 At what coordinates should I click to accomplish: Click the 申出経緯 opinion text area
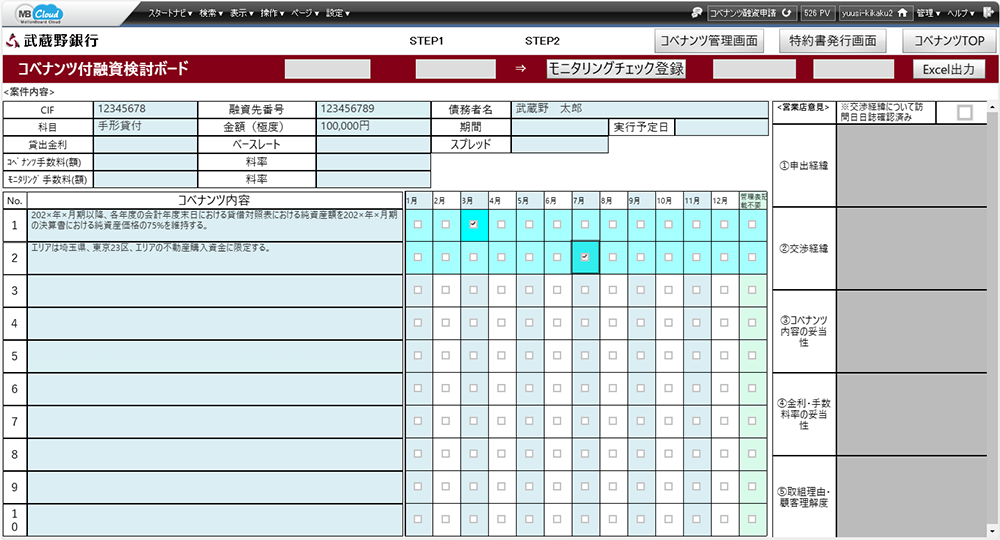tap(909, 165)
